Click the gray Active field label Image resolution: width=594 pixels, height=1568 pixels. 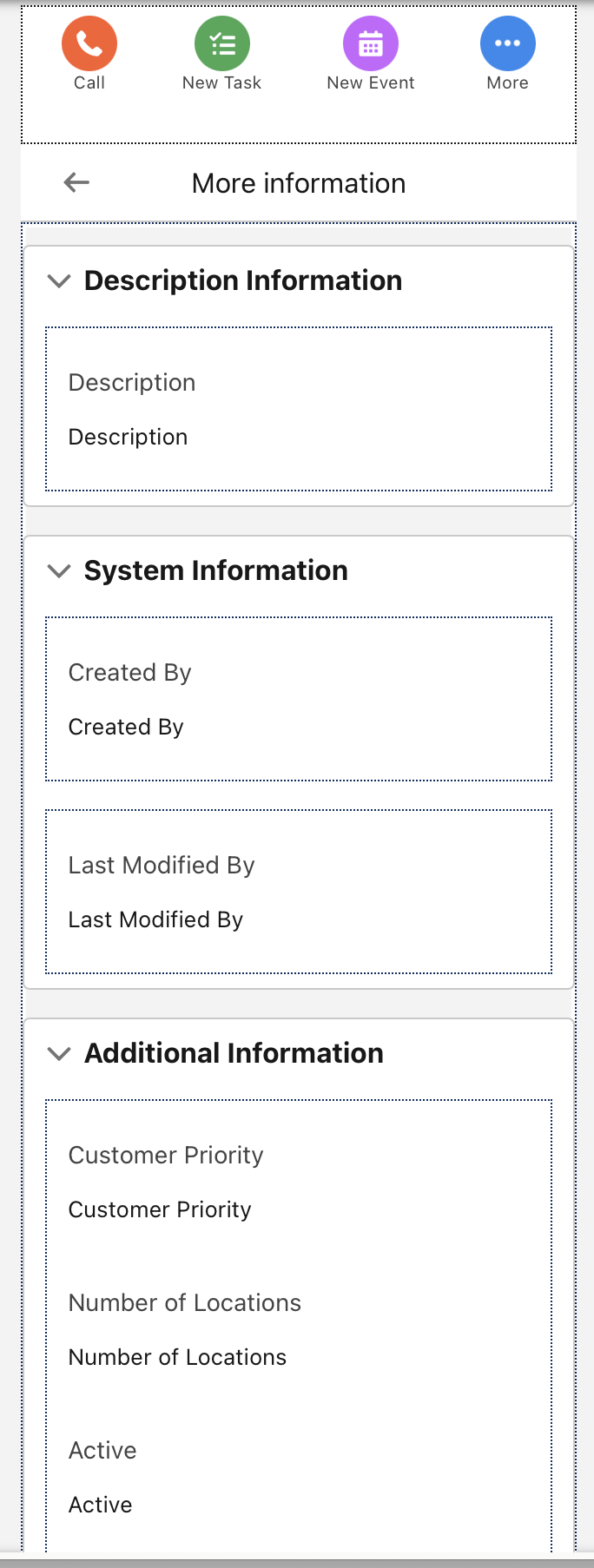(x=102, y=1450)
